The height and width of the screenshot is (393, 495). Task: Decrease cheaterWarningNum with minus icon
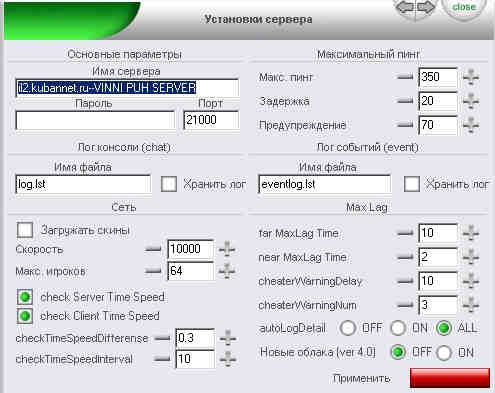[405, 305]
